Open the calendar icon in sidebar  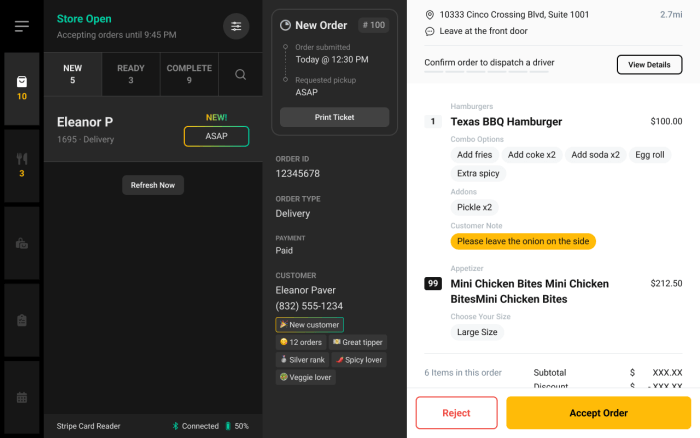pos(22,397)
